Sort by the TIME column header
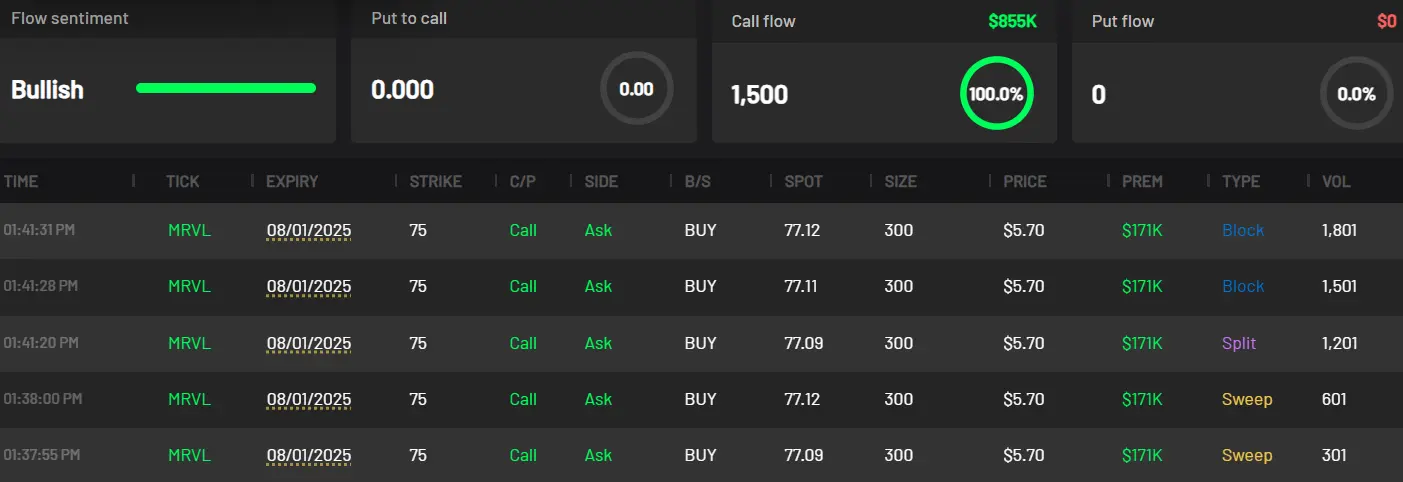 [21, 181]
